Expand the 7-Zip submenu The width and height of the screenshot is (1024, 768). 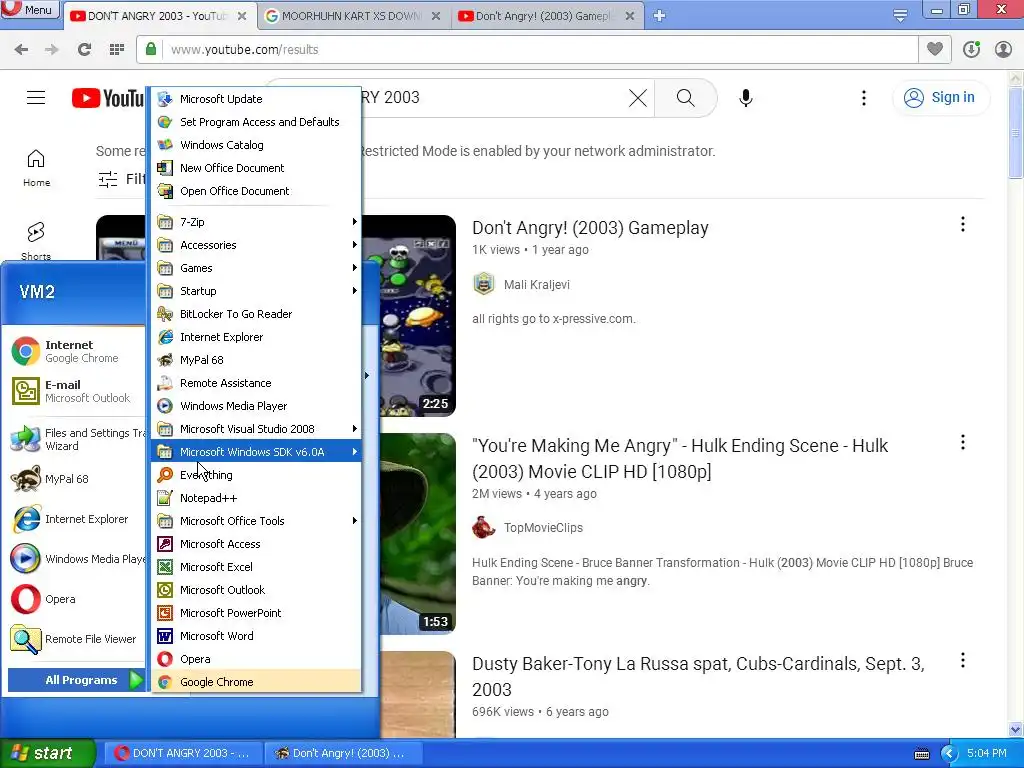click(256, 221)
